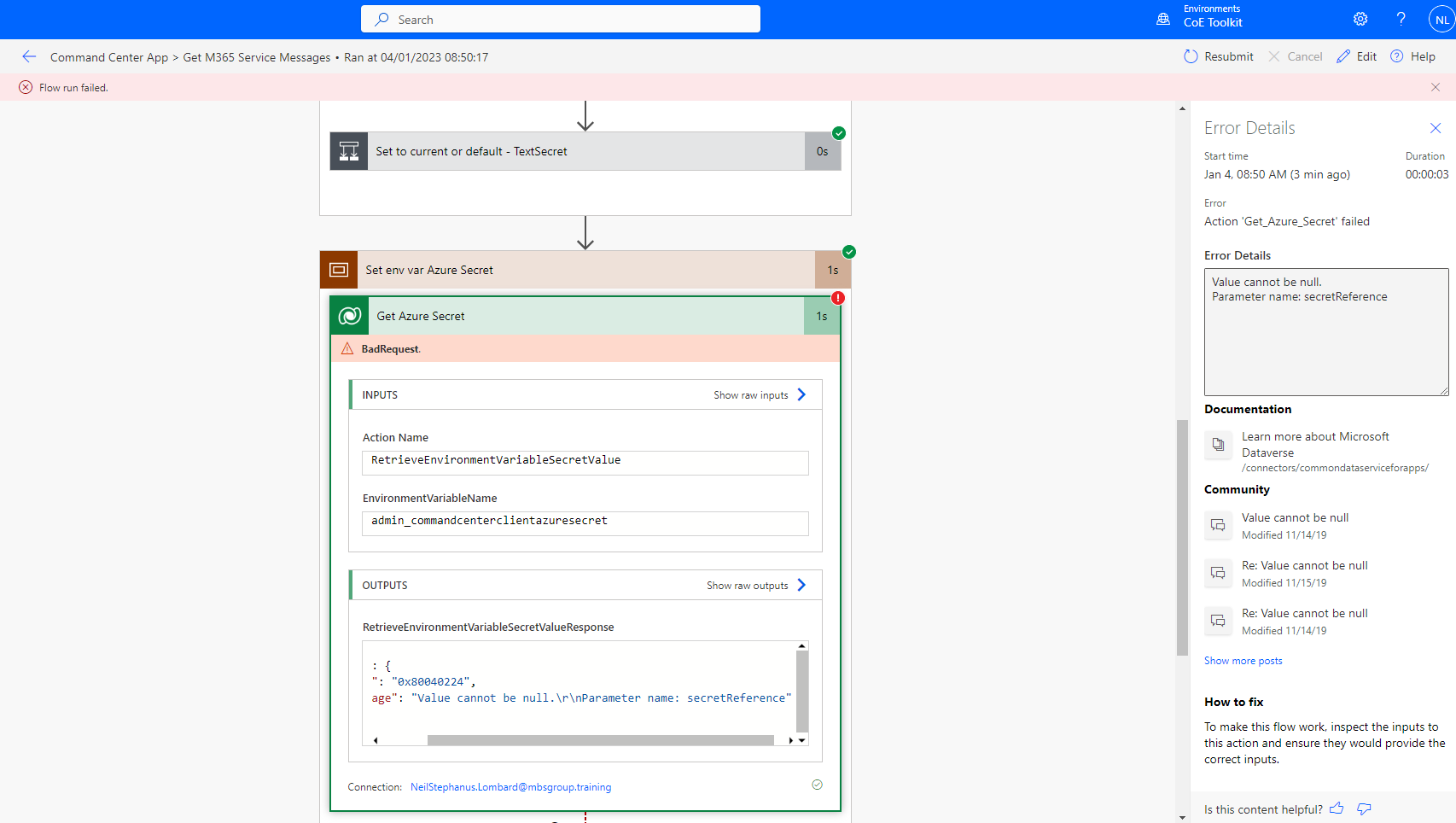Screen dimensions: 1456x823
Task: Click the green success check on Set env var card
Action: [848, 252]
